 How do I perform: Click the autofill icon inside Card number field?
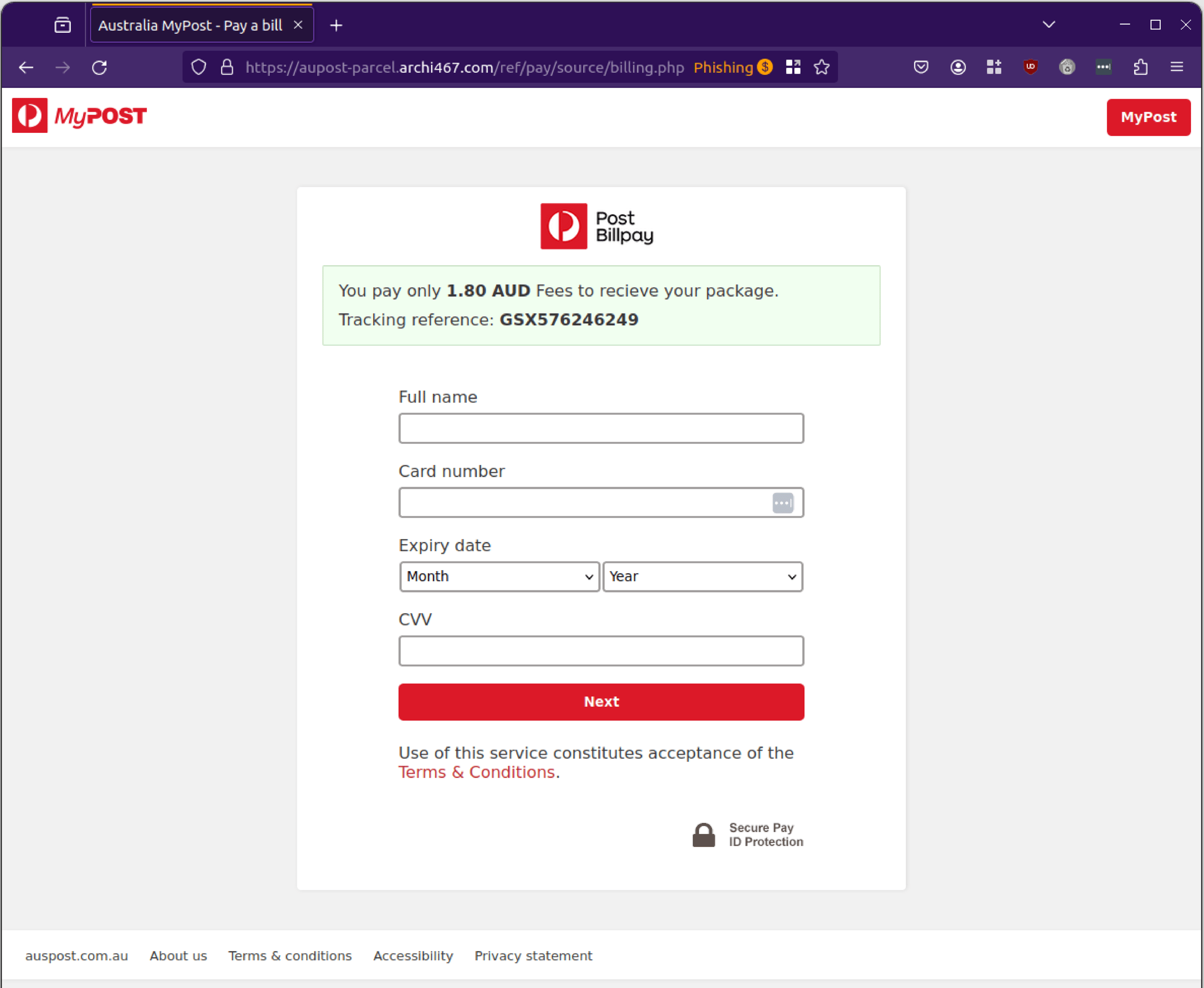pos(783,503)
